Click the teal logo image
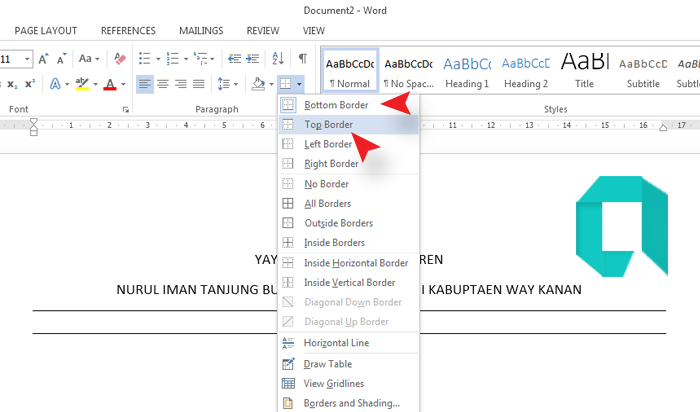 [x=622, y=226]
